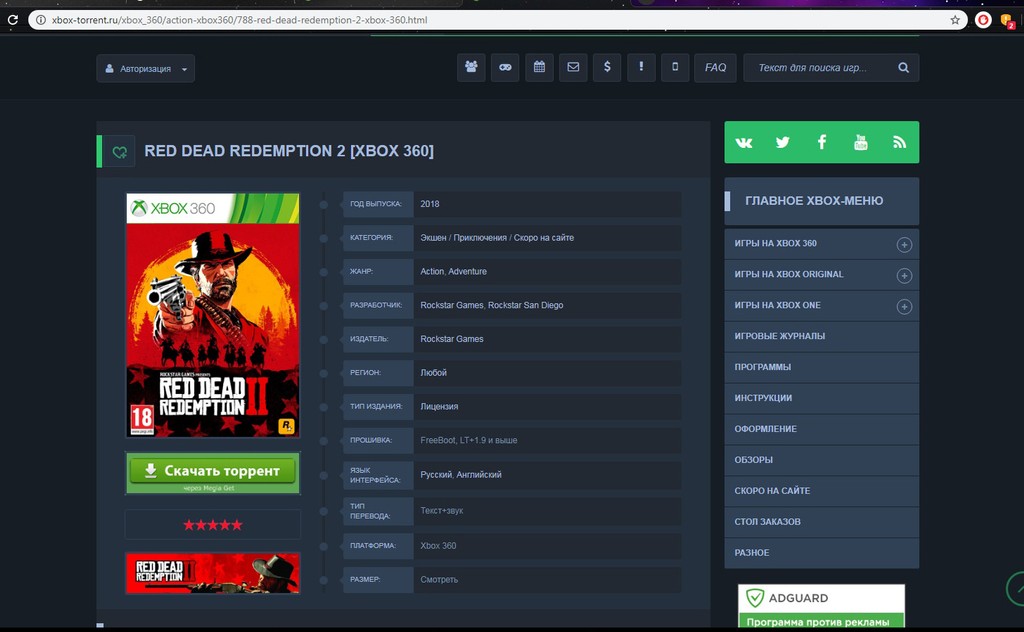Reload the page with the refresh icon

click(12, 20)
